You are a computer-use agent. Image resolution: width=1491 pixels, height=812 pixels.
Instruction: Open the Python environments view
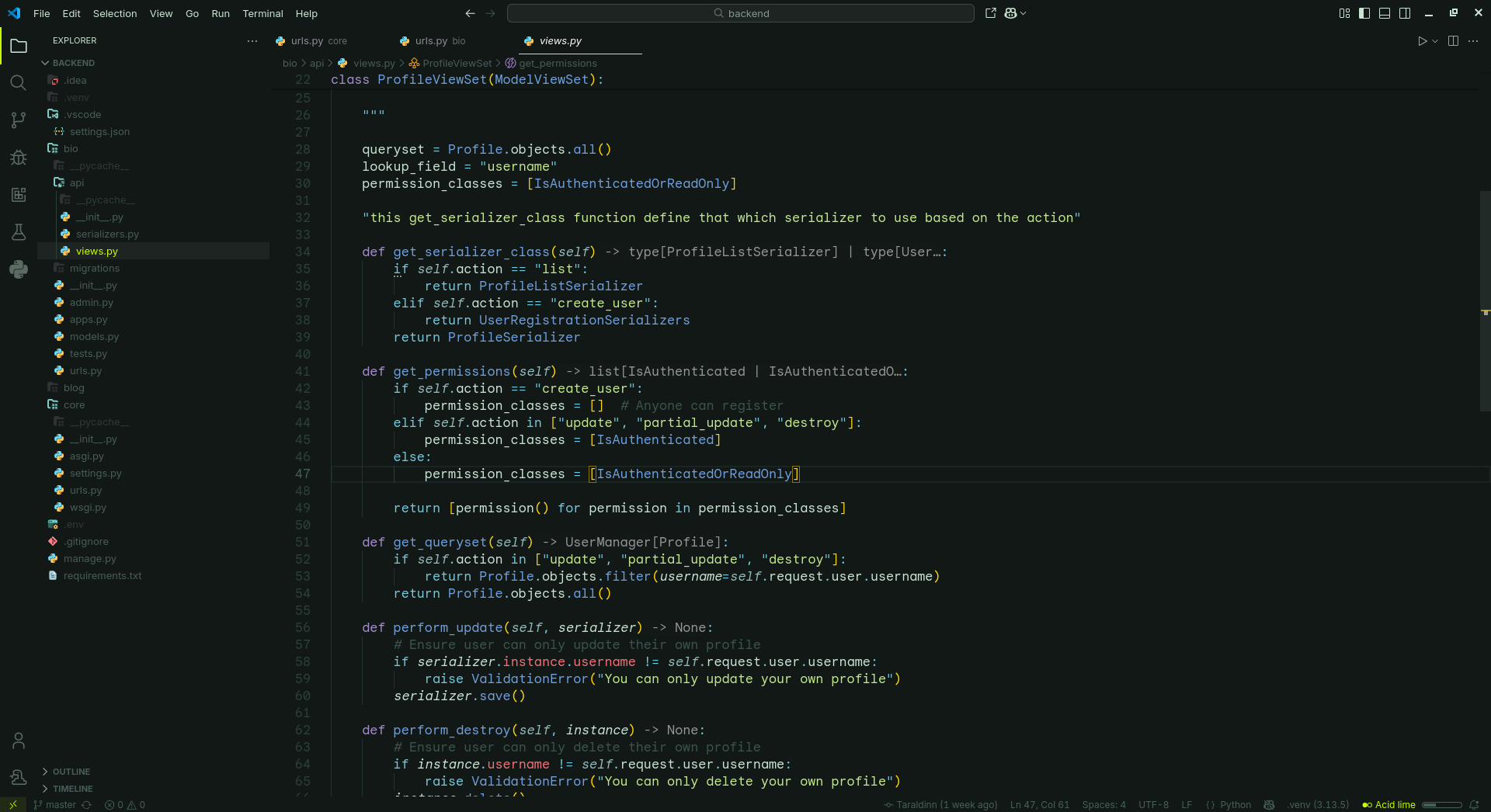click(19, 269)
